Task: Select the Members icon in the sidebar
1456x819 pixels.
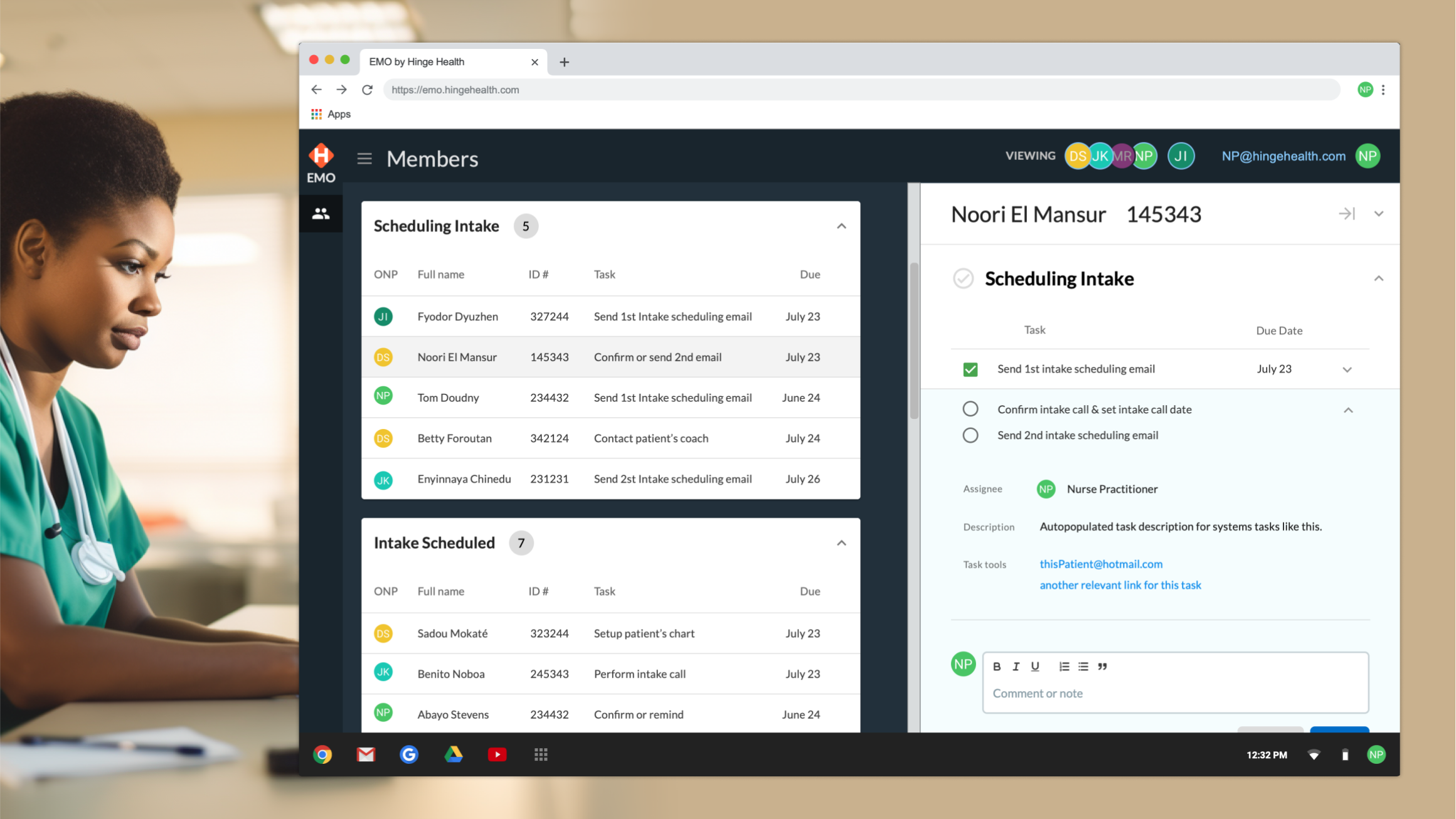Action: point(321,213)
